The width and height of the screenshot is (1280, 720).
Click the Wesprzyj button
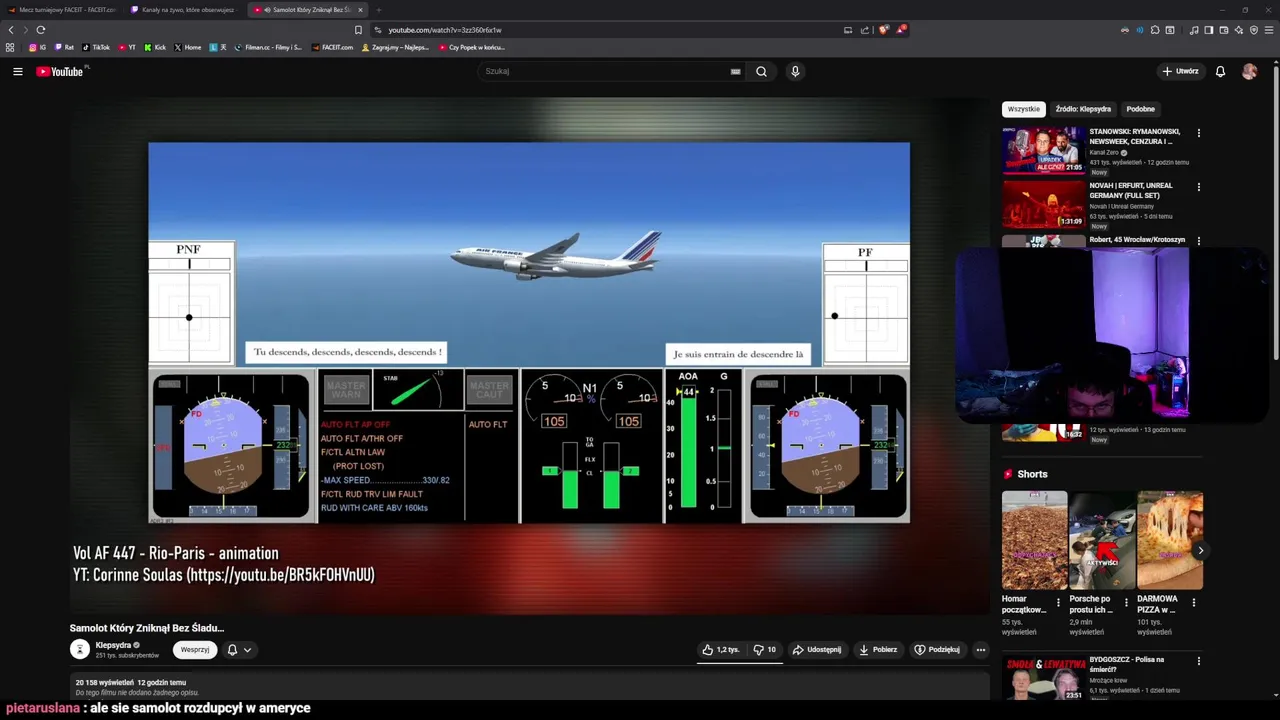195,649
